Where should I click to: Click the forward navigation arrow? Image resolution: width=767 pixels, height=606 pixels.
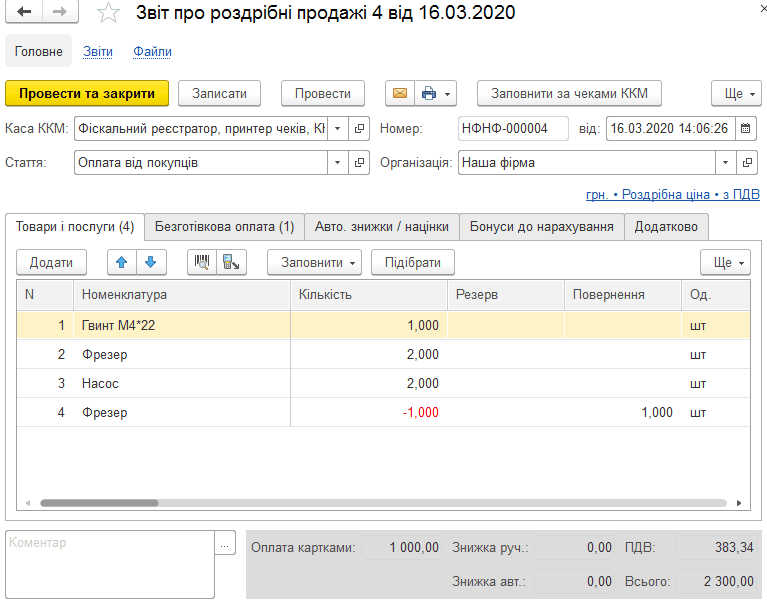coord(60,12)
